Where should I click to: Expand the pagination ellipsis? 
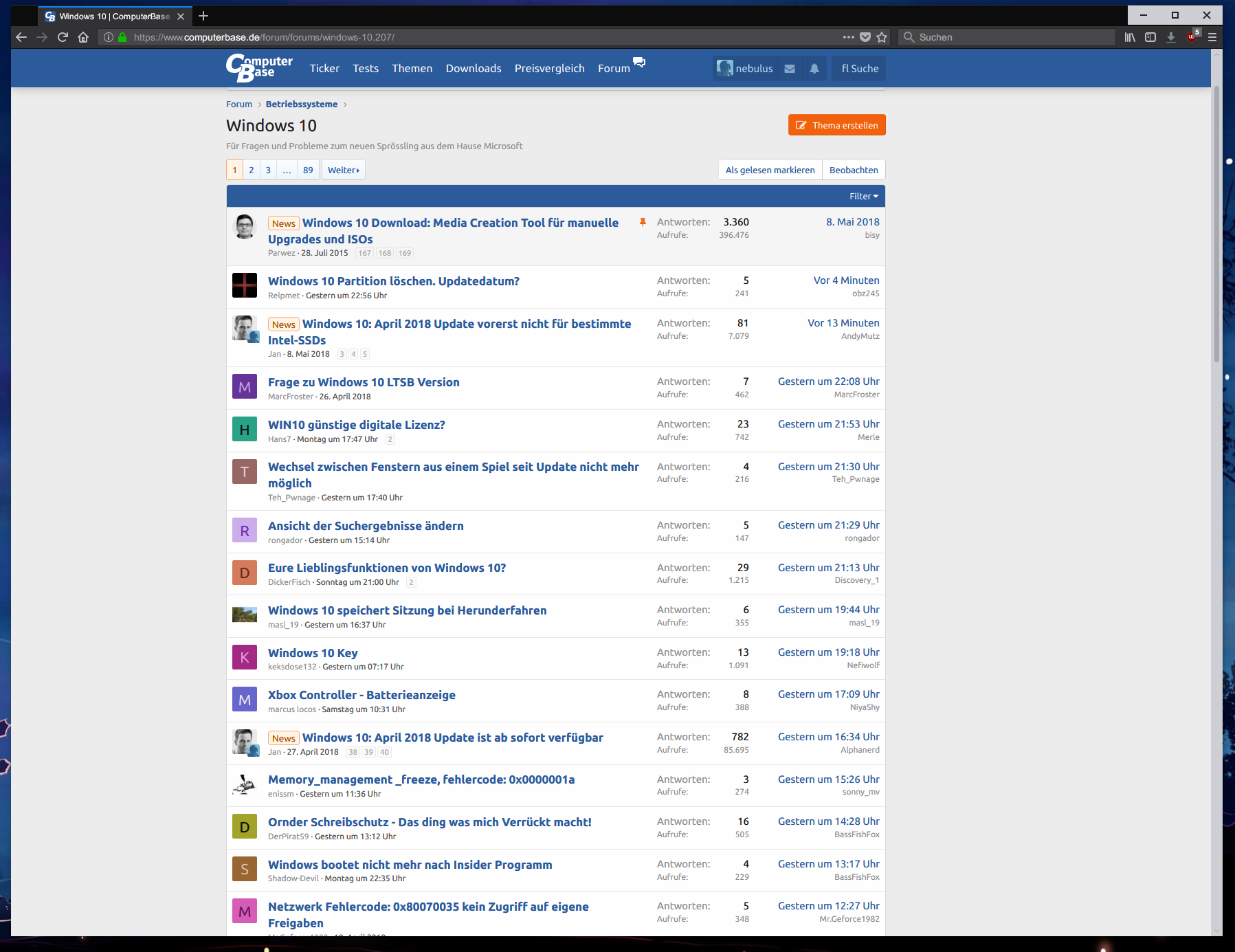[x=287, y=170]
